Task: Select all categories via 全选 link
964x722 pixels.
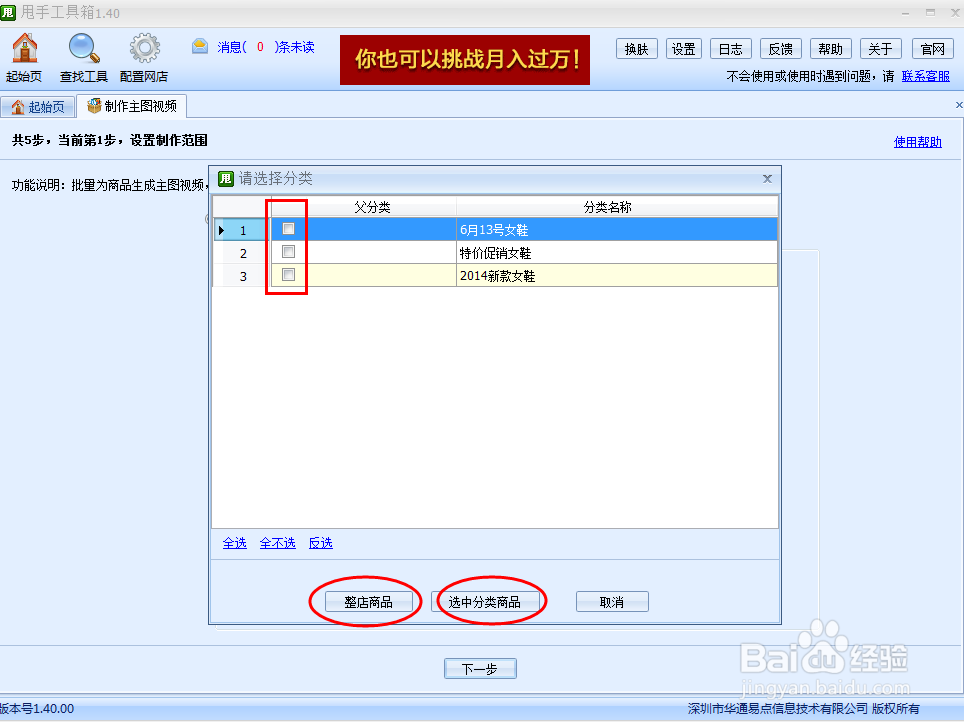Action: (233, 542)
